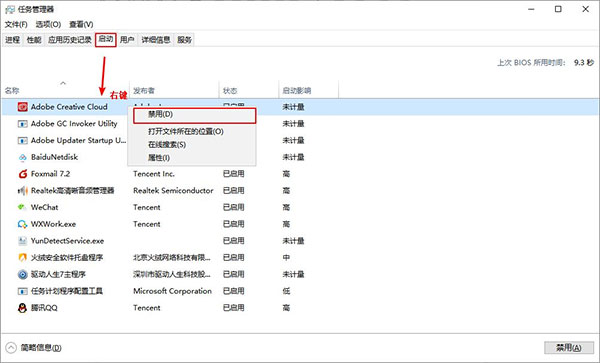Switch to the 应用历史记录 tab
The height and width of the screenshot is (363, 600).
click(70, 39)
